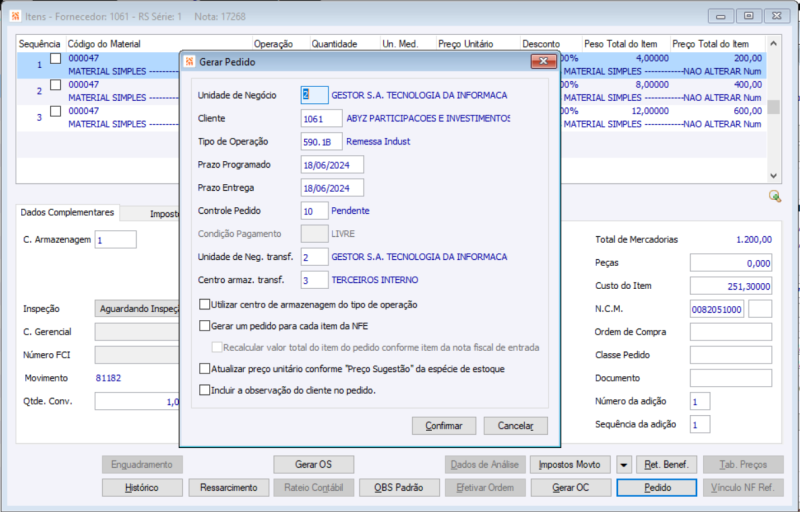The height and width of the screenshot is (512, 800).
Task: Click the Peso Total do Item column header
Action: click(x=626, y=44)
